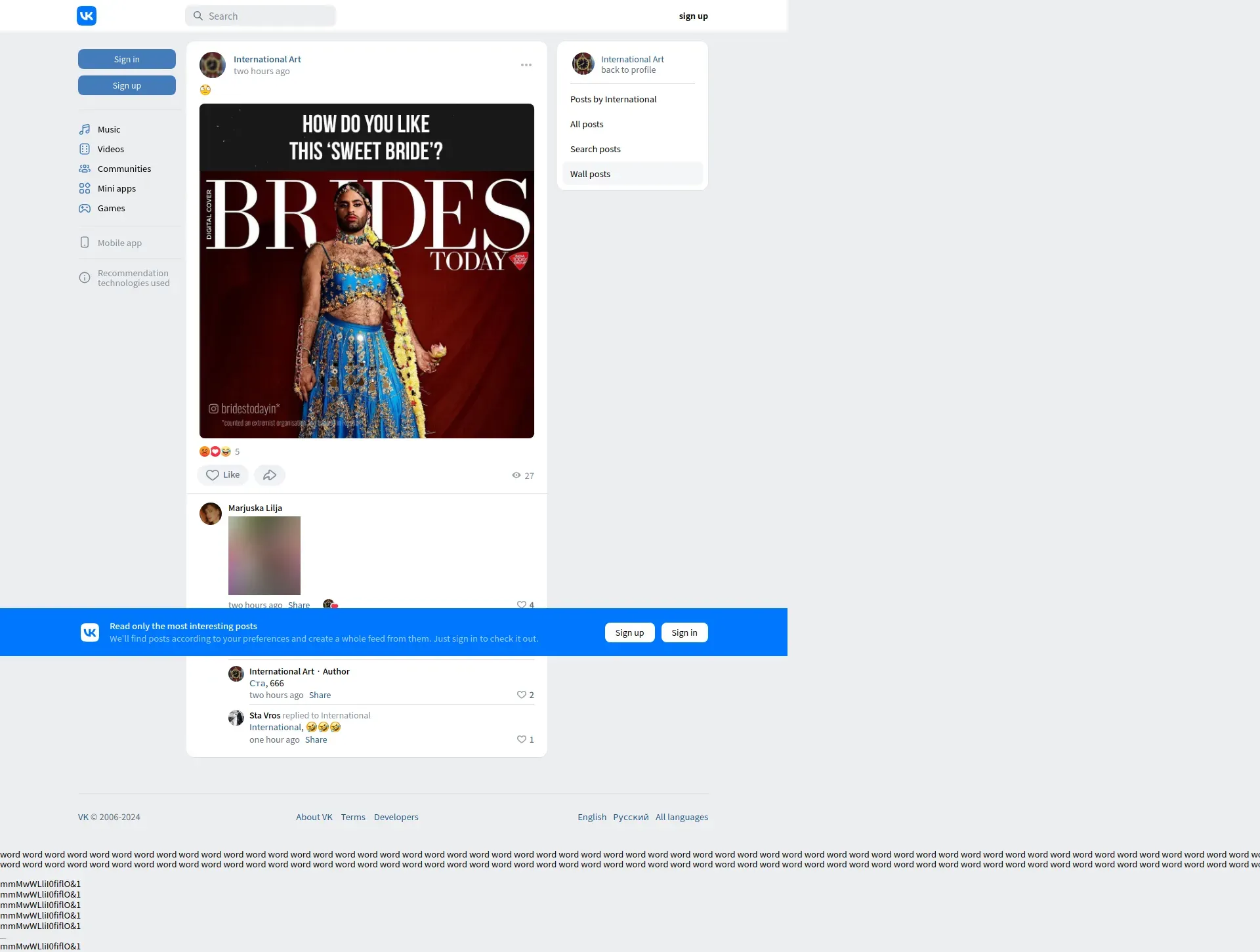Screen dimensions: 1260x952
Task: Click Sign up in the blue banner
Action: point(629,632)
